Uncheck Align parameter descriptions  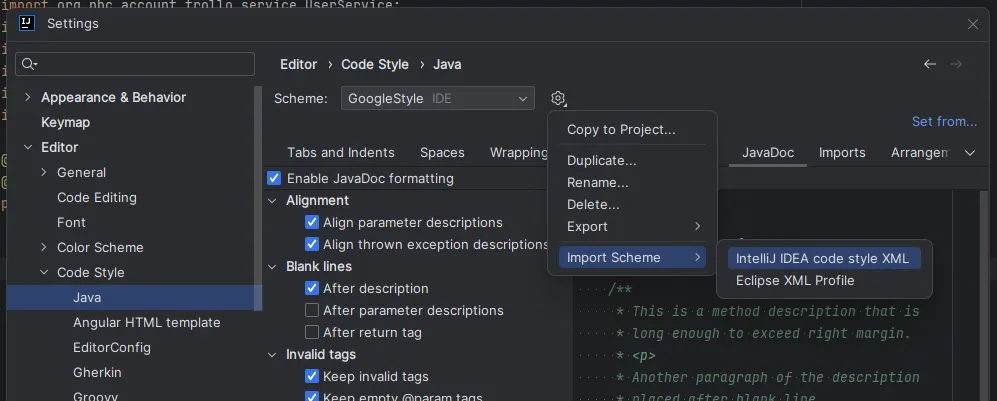tap(312, 222)
